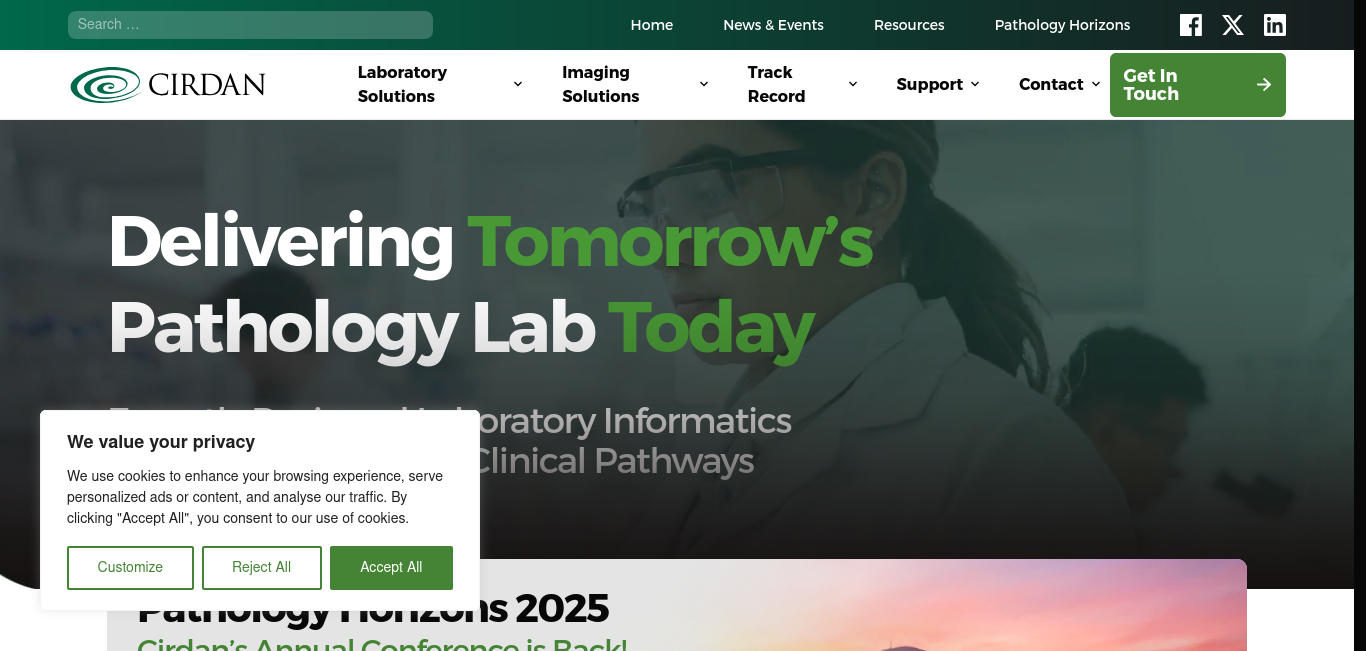Viewport: 1366px width, 651px height.
Task: Expand the Laboratory Solutions chevron
Action: click(x=518, y=85)
